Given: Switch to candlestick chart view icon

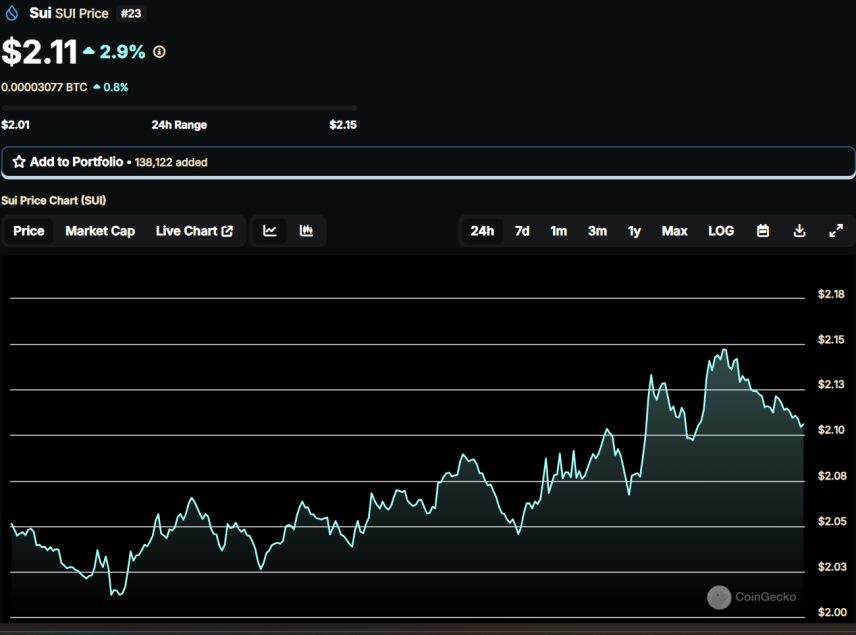Looking at the screenshot, I should (x=306, y=231).
